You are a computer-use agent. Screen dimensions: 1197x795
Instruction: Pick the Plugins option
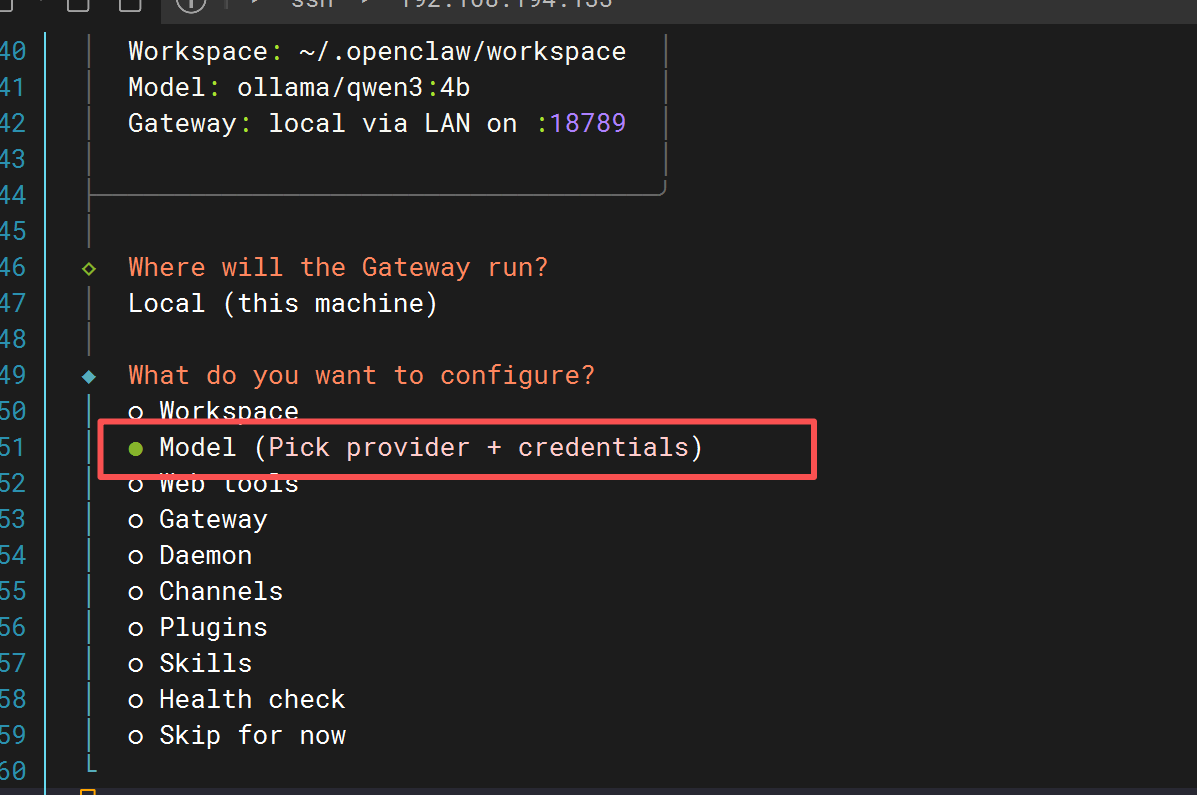pos(198,628)
